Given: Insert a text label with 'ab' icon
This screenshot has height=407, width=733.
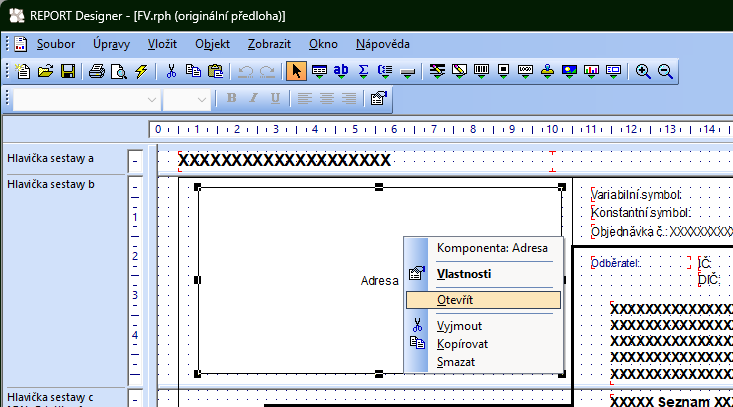Looking at the screenshot, I should pos(341,71).
